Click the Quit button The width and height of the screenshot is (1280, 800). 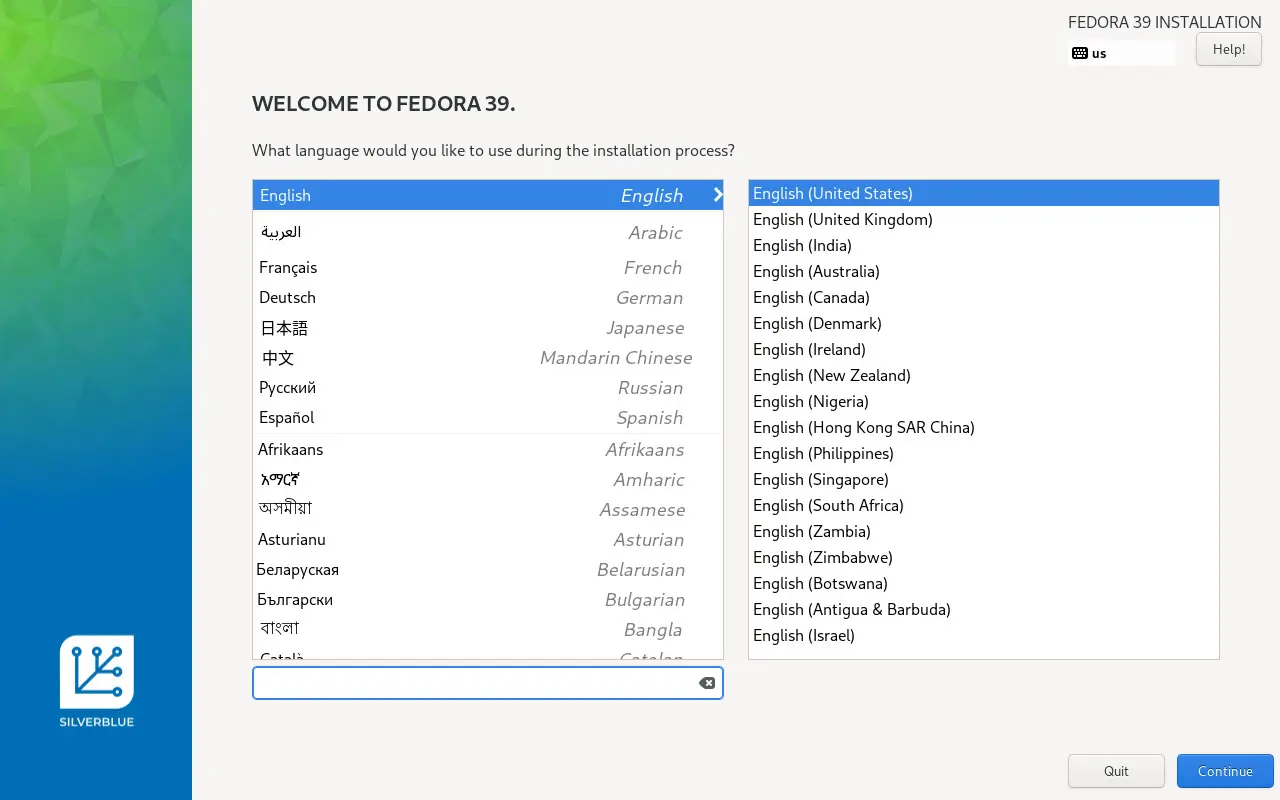[1116, 771]
